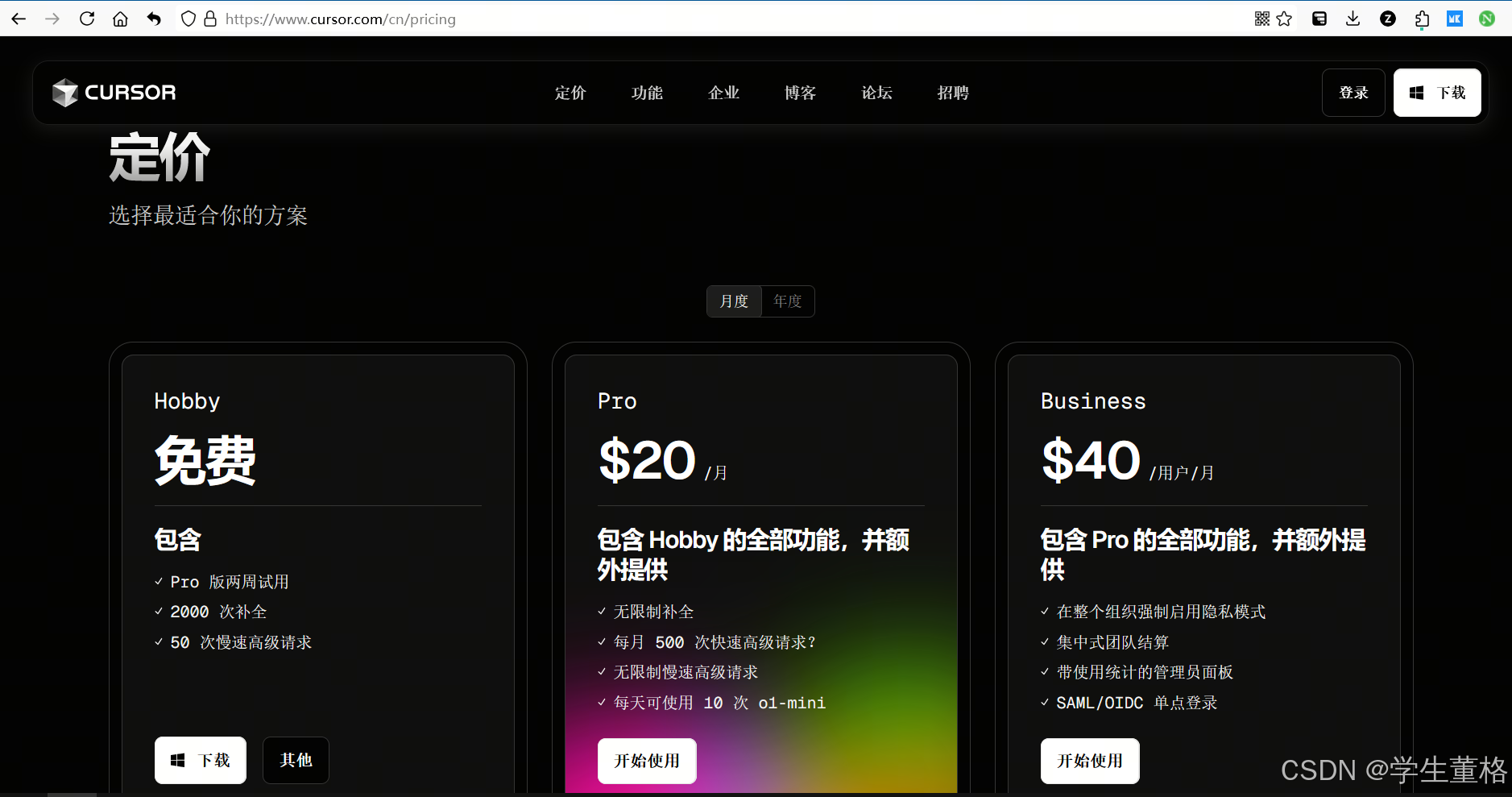Click the Hobby plan title
The height and width of the screenshot is (797, 1512).
pyautogui.click(x=187, y=401)
